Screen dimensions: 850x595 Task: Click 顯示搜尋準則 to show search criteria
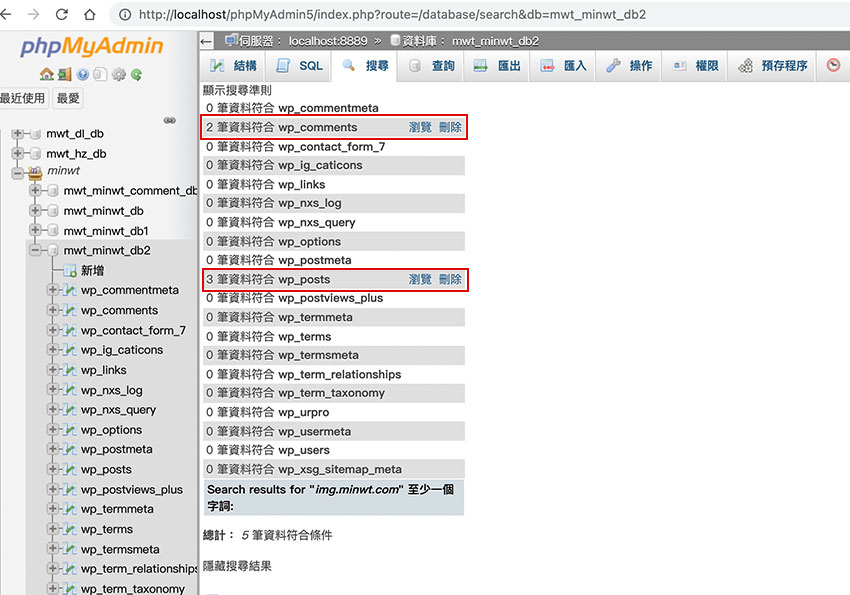[237, 90]
